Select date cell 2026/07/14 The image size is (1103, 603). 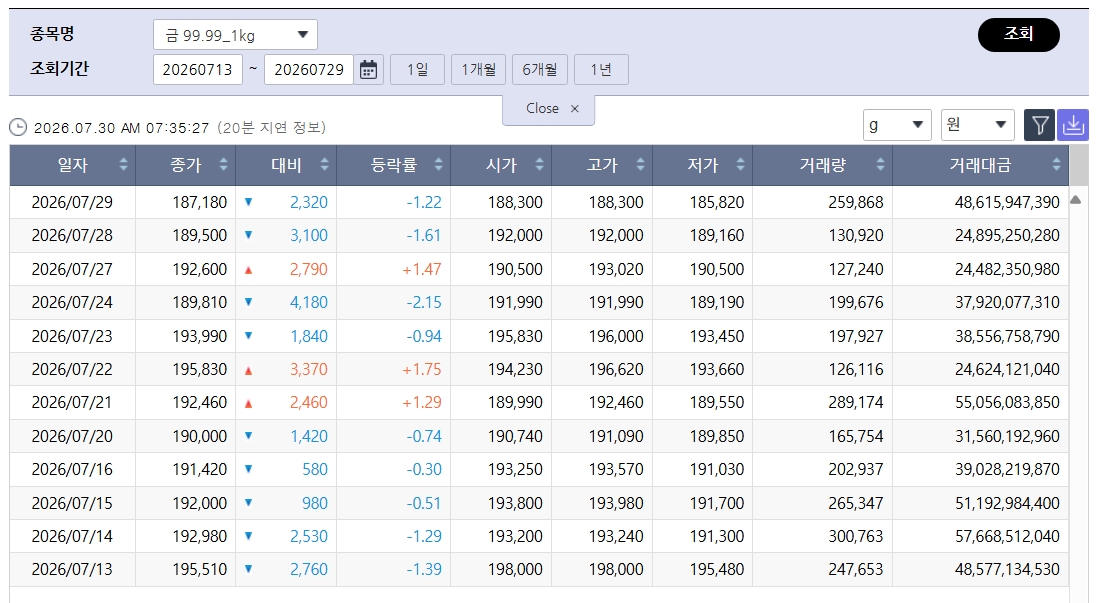point(72,535)
